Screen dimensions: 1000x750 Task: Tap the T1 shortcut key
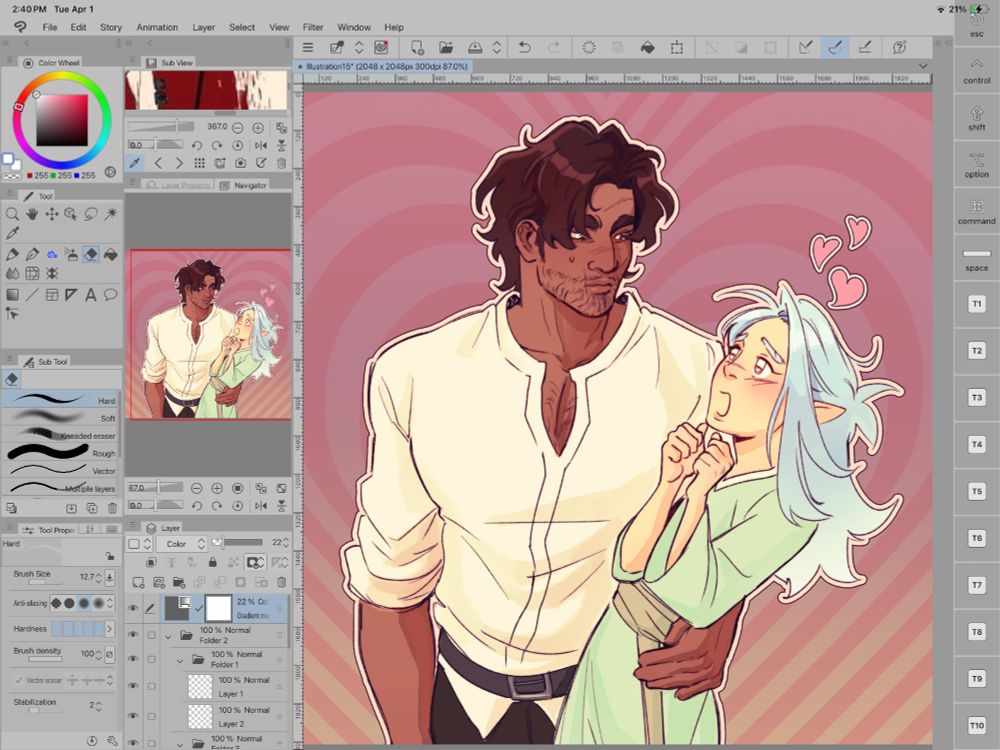click(976, 304)
